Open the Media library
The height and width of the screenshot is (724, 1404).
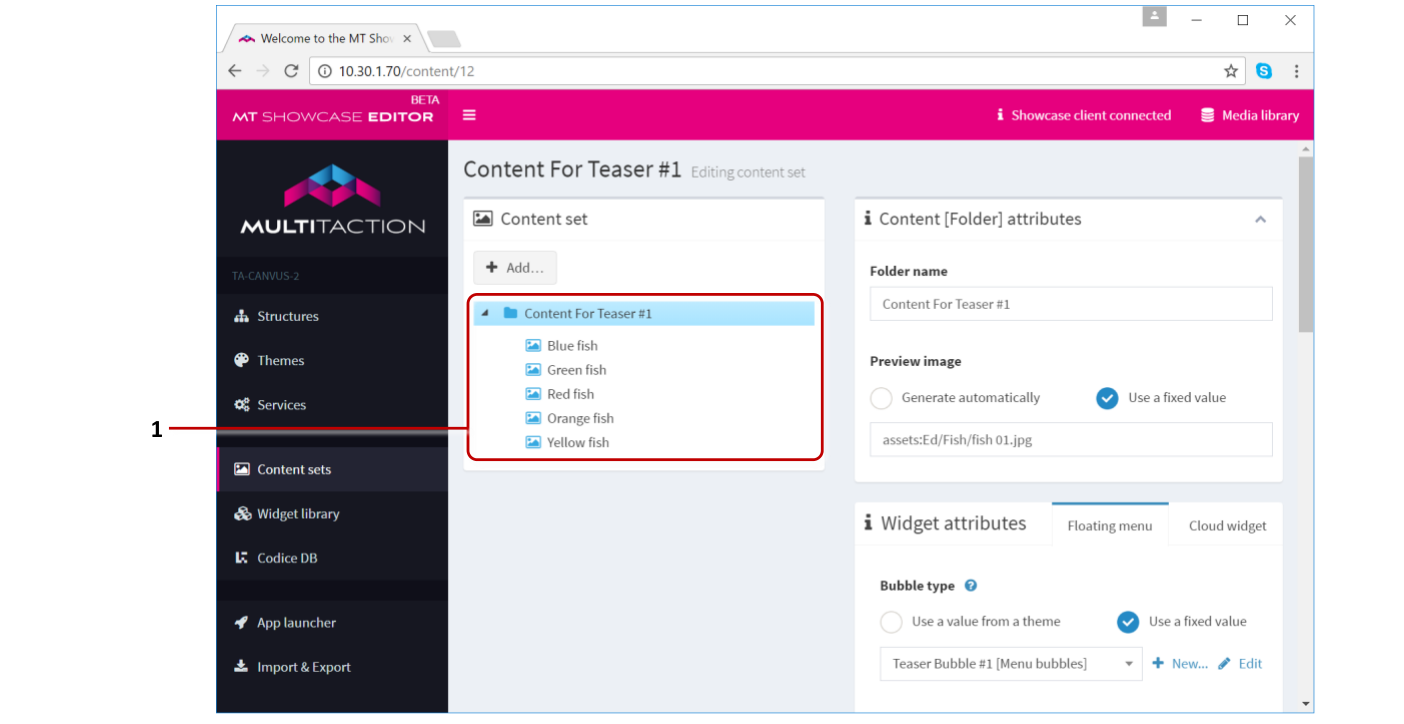click(x=1250, y=115)
